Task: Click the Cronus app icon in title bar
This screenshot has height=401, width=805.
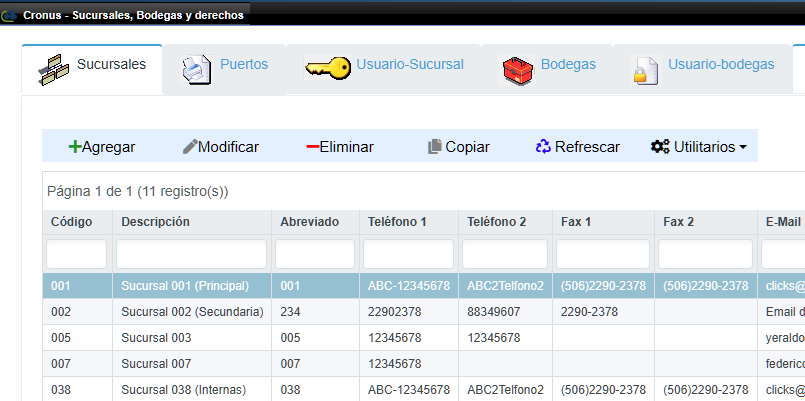Action: [x=10, y=15]
